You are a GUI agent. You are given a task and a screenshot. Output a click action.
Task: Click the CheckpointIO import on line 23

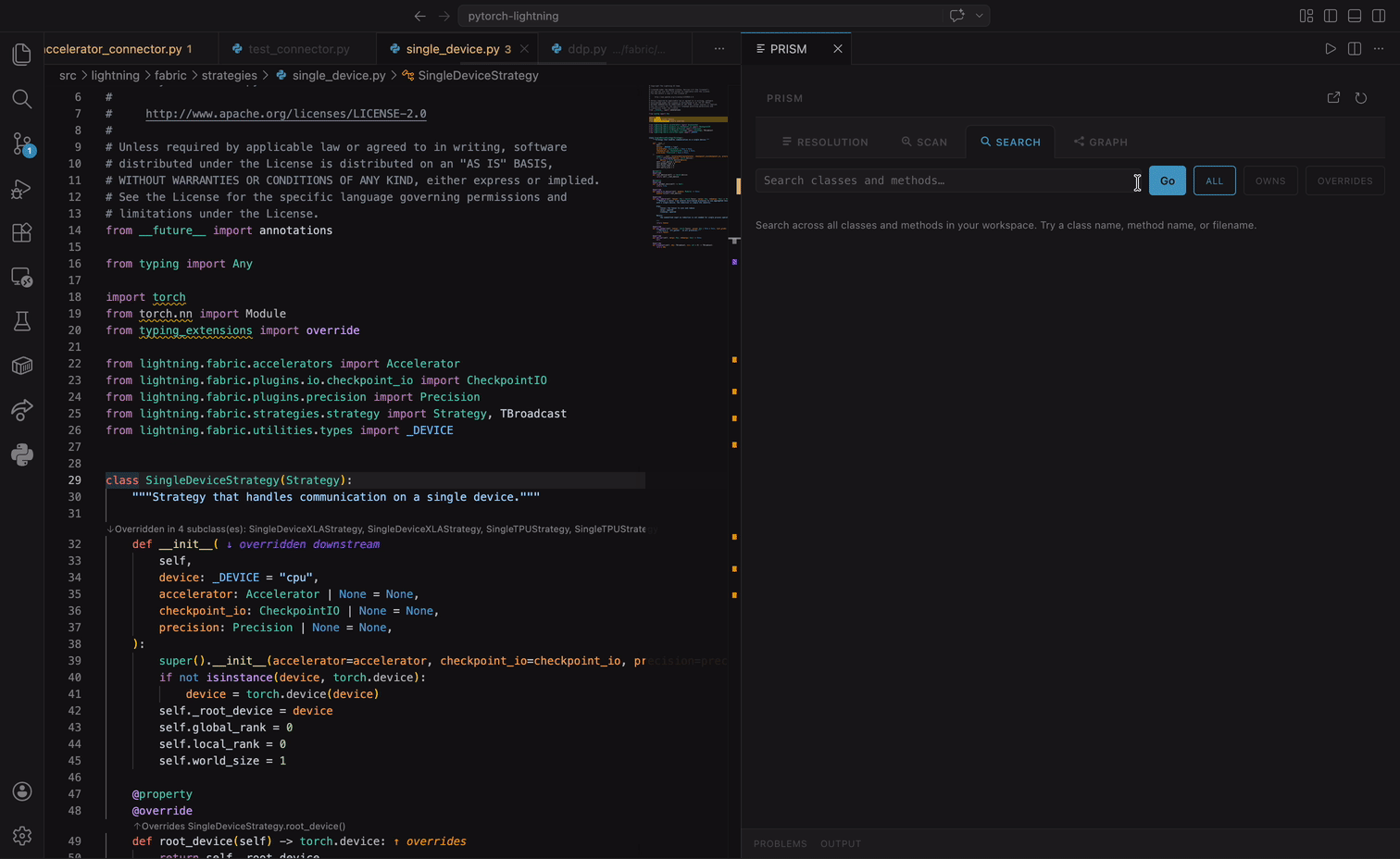pos(506,380)
